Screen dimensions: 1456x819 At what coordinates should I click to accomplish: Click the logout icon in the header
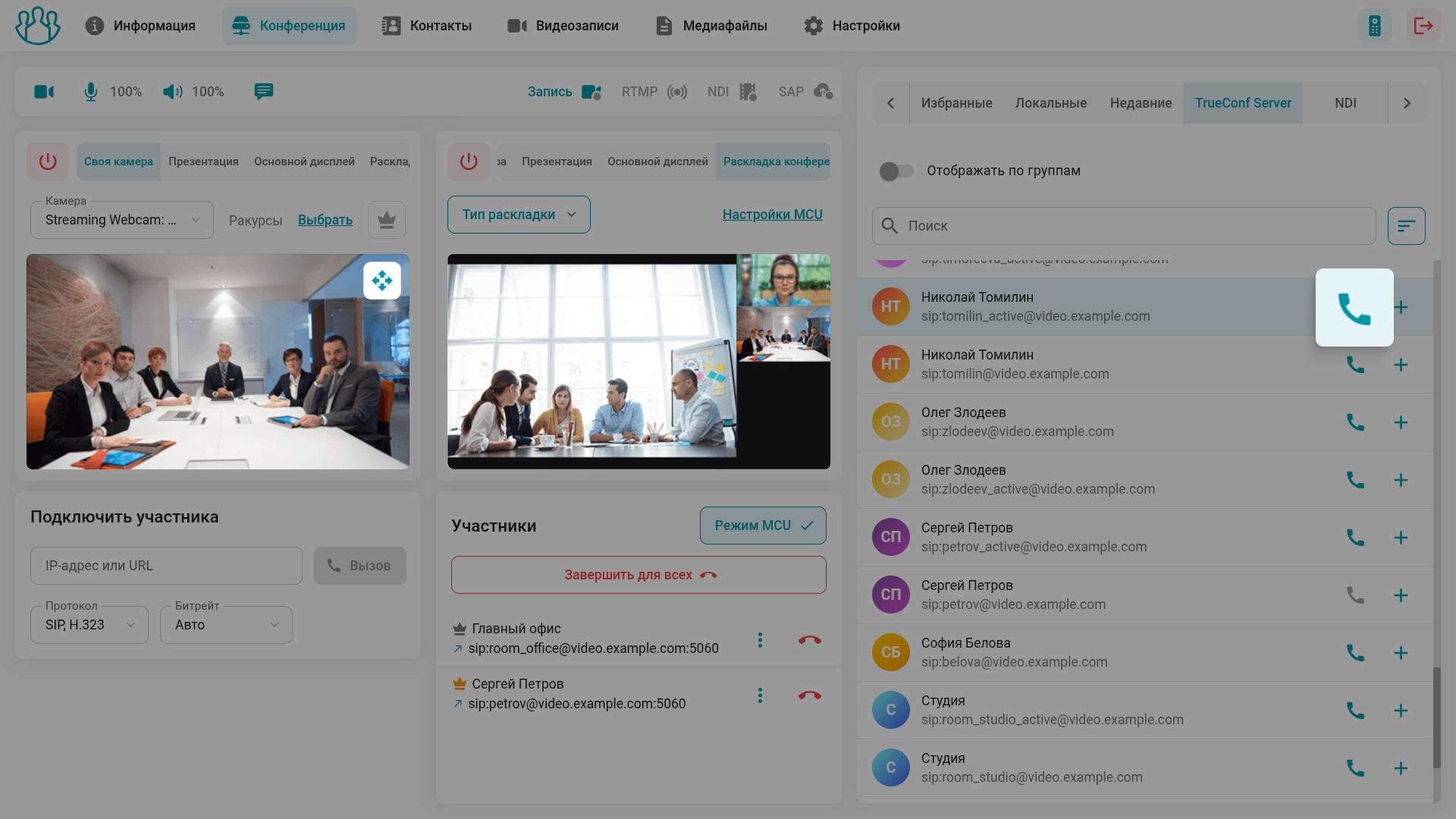(x=1423, y=26)
